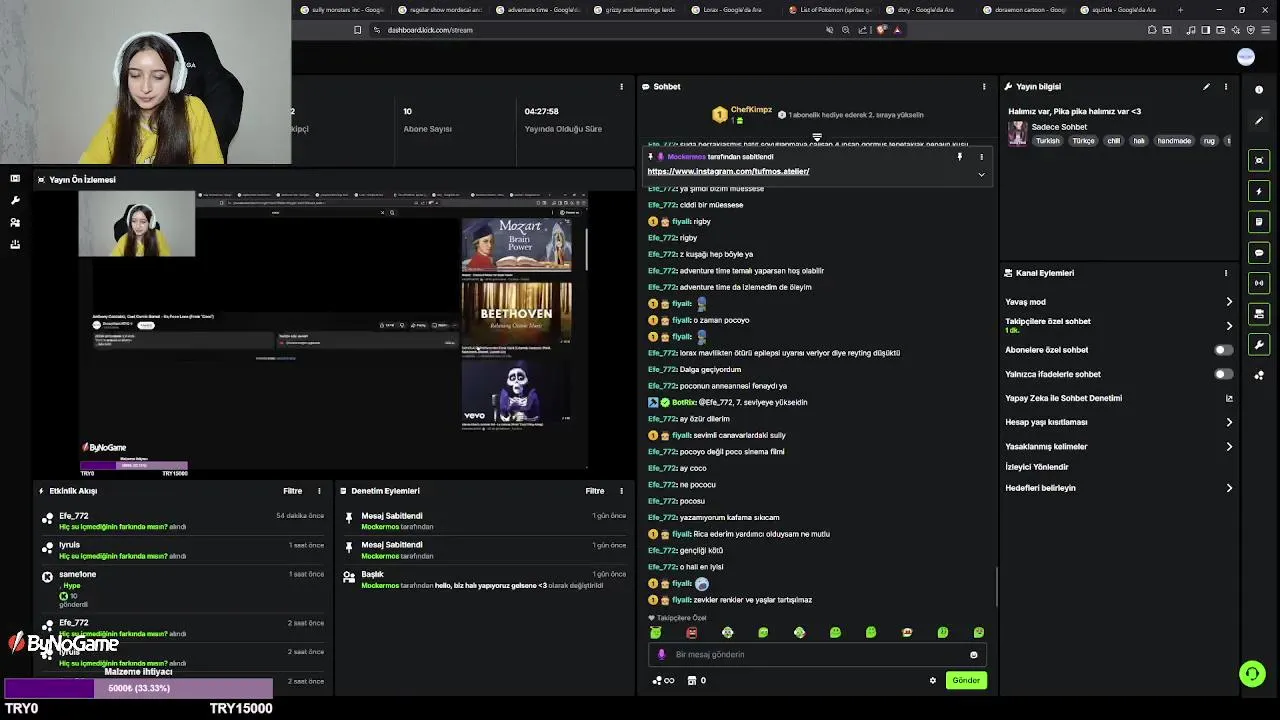Open chat settings gear icon
The width and height of the screenshot is (1280, 720).
pyautogui.click(x=933, y=681)
